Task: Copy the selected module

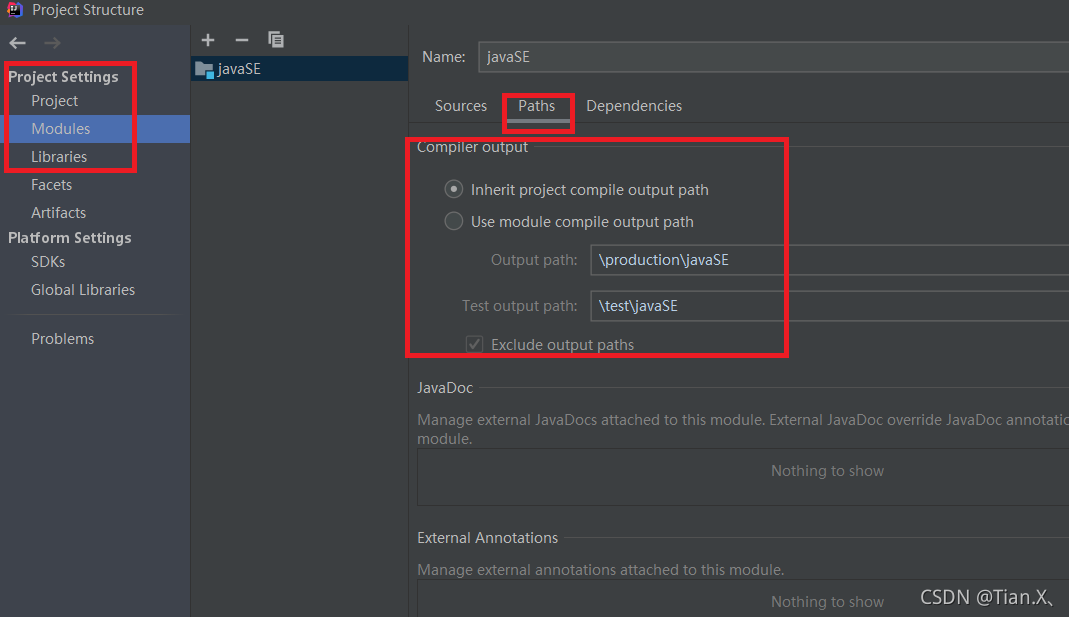Action: [x=276, y=40]
